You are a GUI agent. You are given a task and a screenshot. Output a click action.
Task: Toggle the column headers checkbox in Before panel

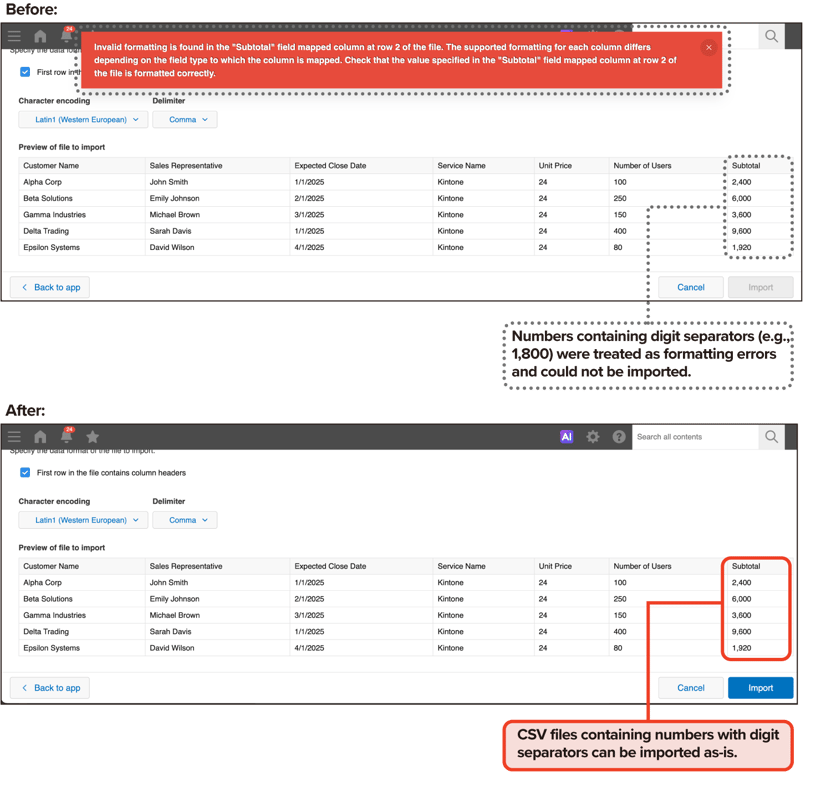[x=25, y=72]
